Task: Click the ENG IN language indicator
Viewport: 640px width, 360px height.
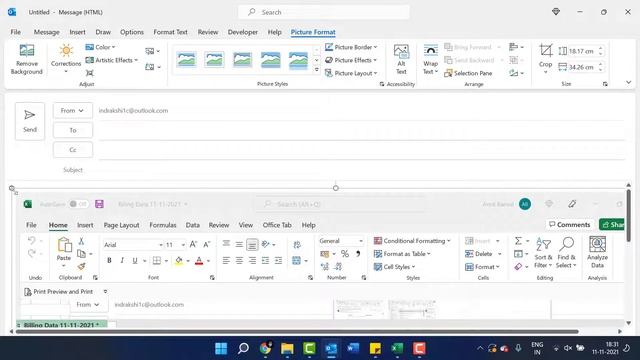Action: tap(537, 348)
